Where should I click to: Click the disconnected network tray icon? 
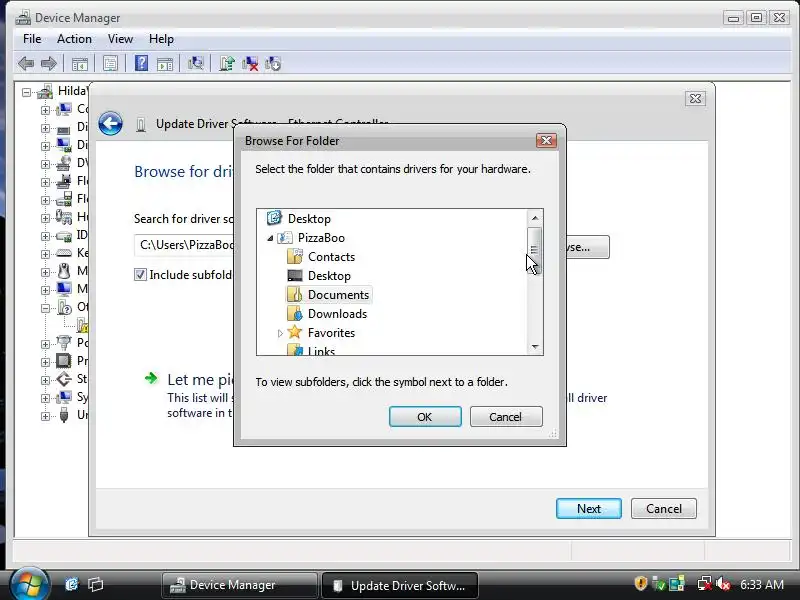click(x=705, y=584)
